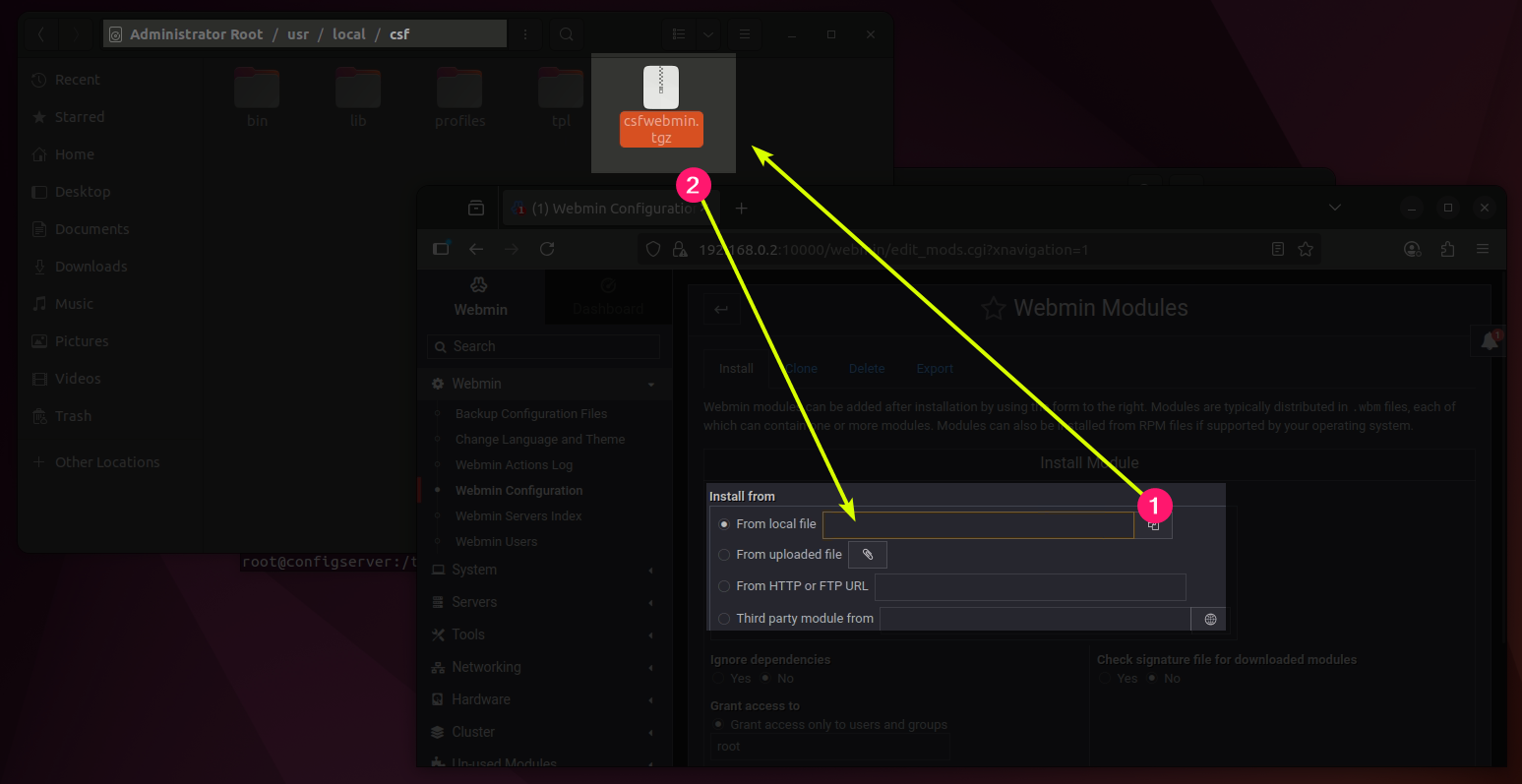The width and height of the screenshot is (1522, 784).
Task: Bookmark the page using the star icon
Action: click(x=1306, y=249)
